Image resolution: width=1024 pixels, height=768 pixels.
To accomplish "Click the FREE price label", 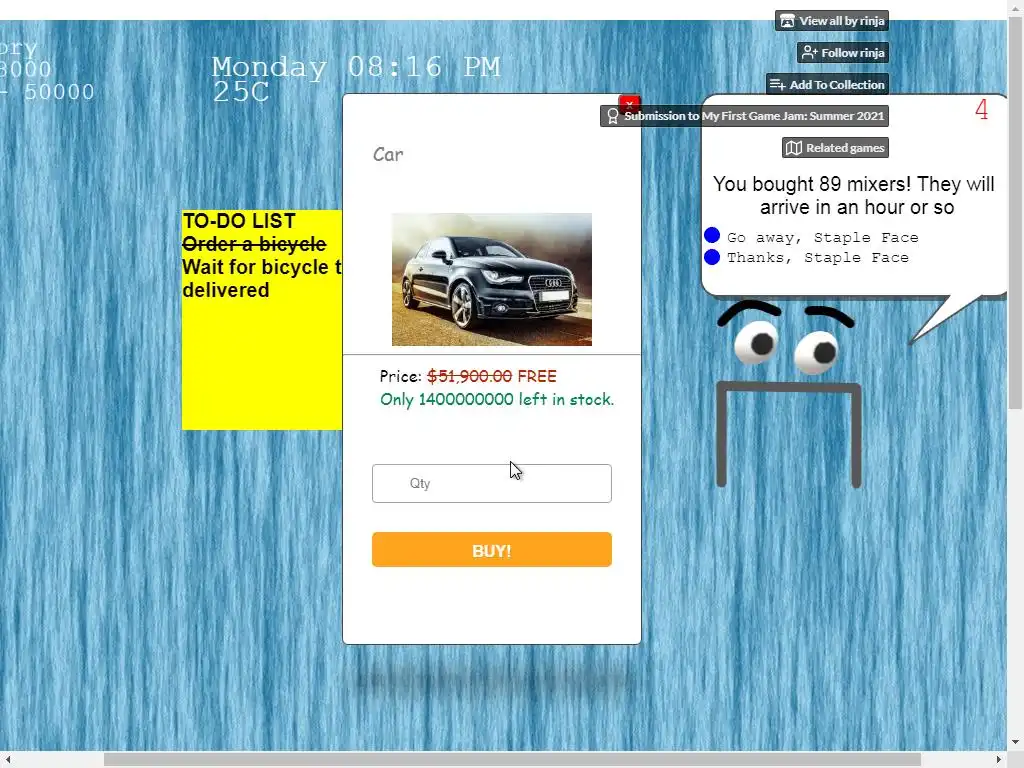I will (537, 376).
